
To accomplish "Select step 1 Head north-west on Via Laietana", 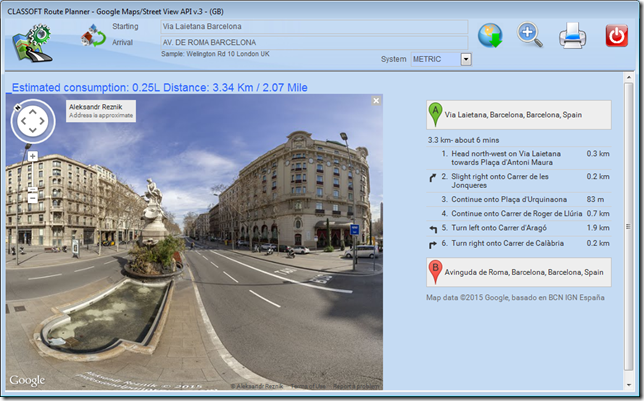I will 519,158.
